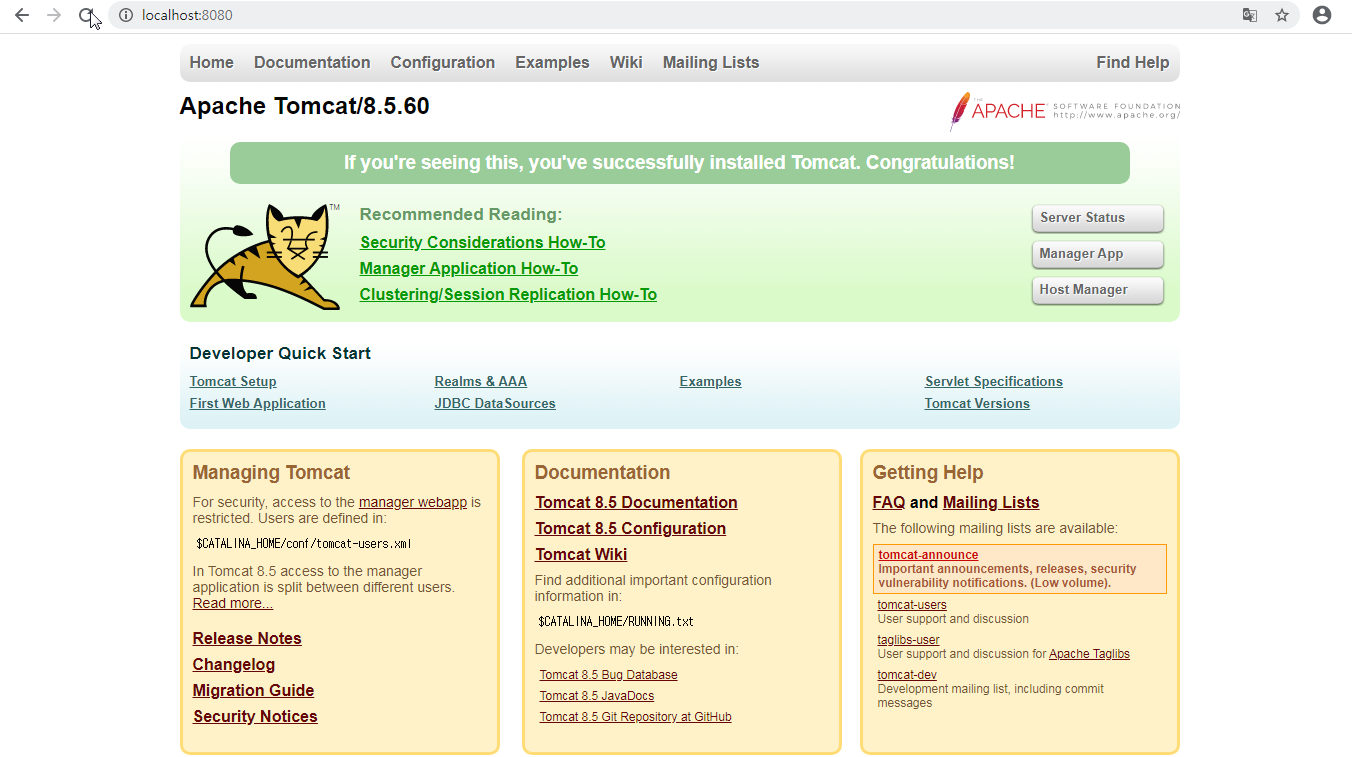Open the Realms & AAA link

[481, 381]
